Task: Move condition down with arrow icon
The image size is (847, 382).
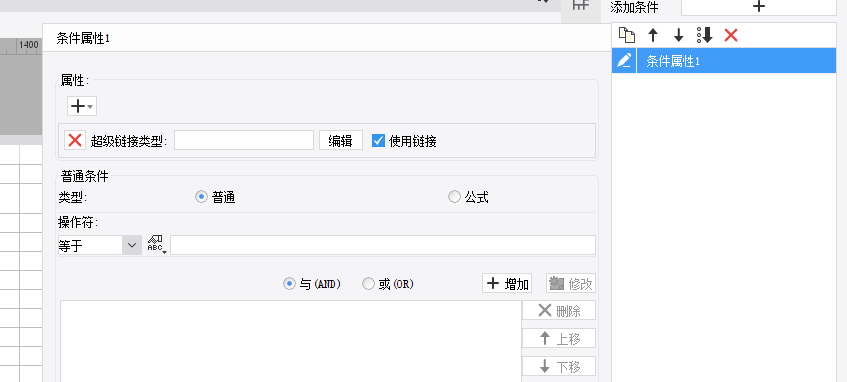Action: (x=678, y=36)
